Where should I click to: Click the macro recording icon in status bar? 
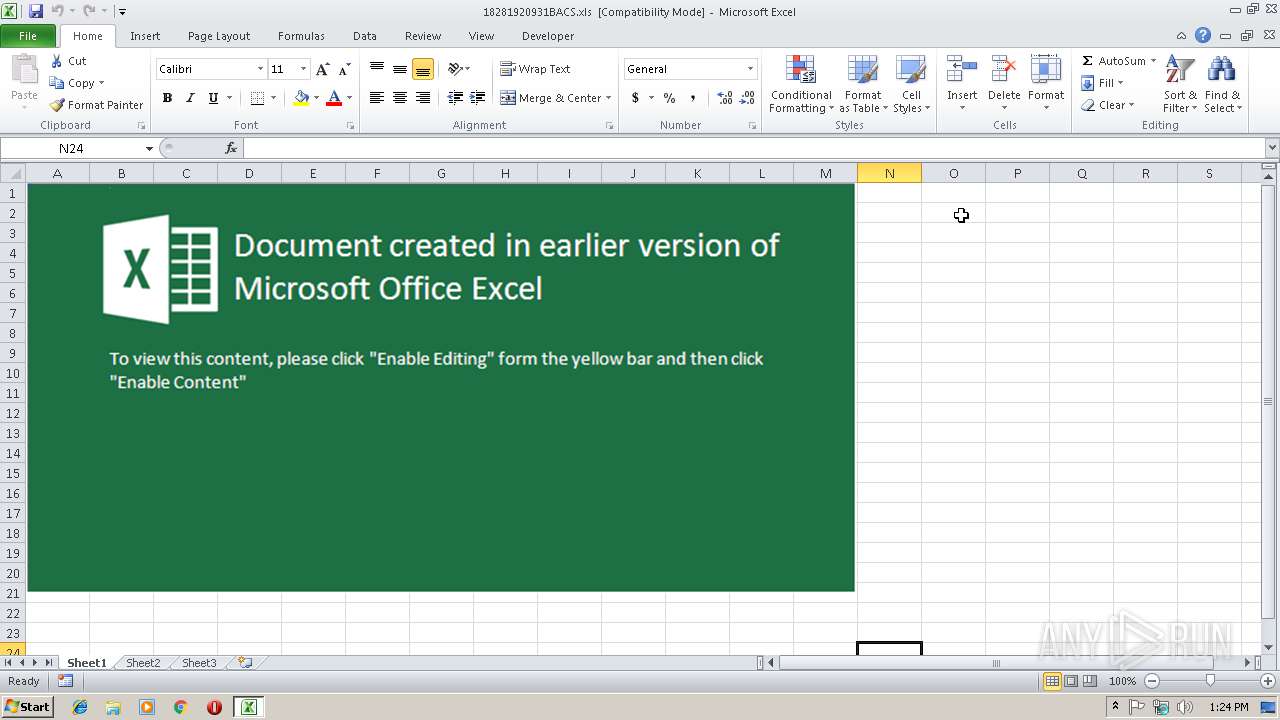click(65, 681)
